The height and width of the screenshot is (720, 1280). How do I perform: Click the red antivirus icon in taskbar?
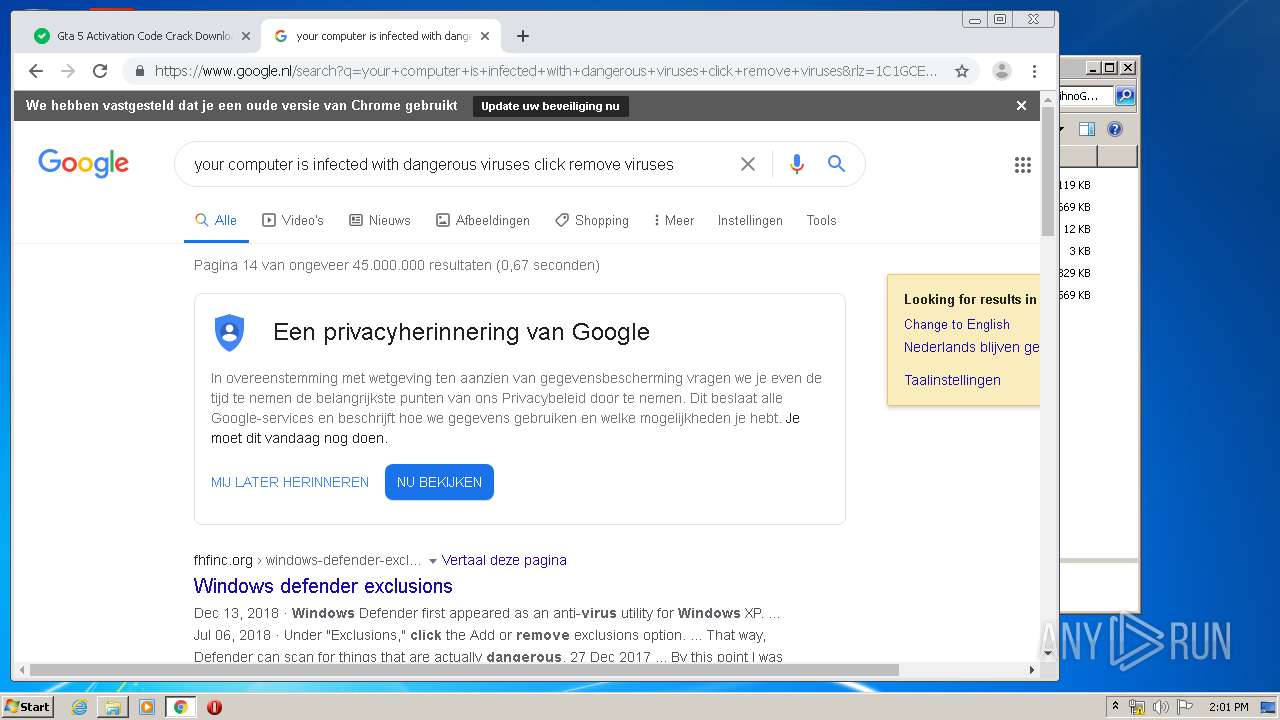click(214, 707)
